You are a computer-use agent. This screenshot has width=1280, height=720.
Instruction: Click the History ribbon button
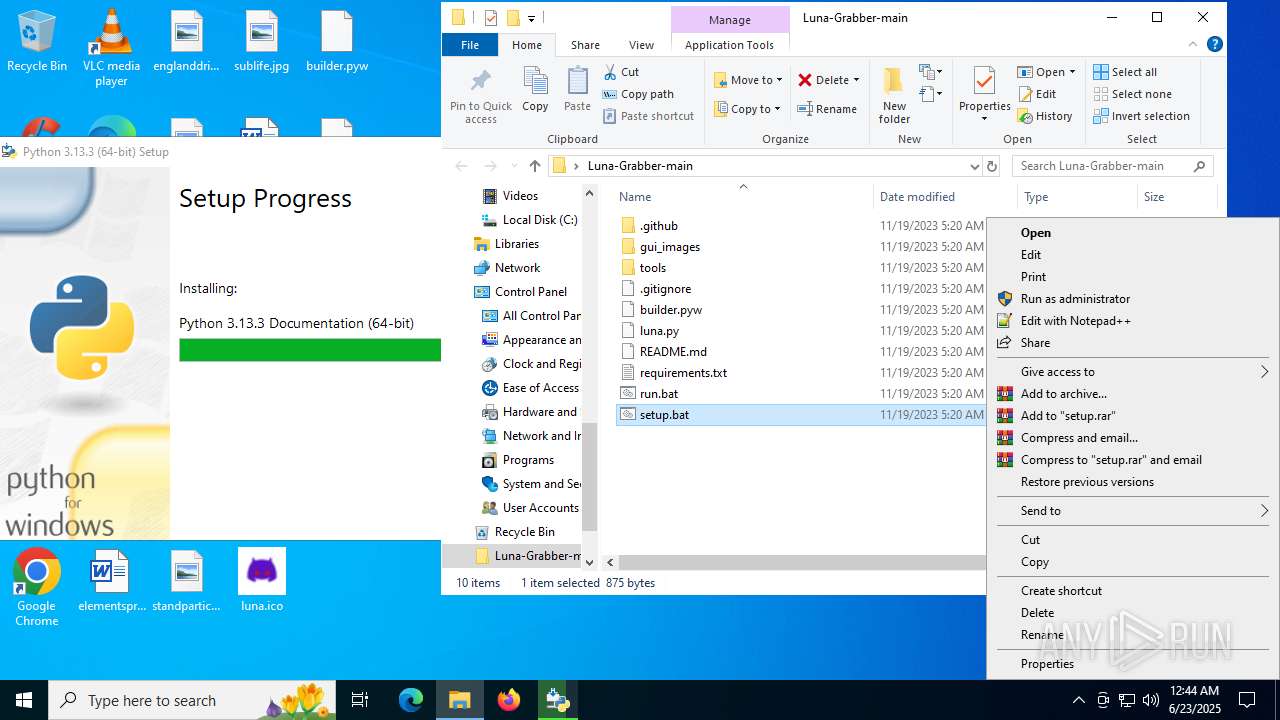[1045, 116]
